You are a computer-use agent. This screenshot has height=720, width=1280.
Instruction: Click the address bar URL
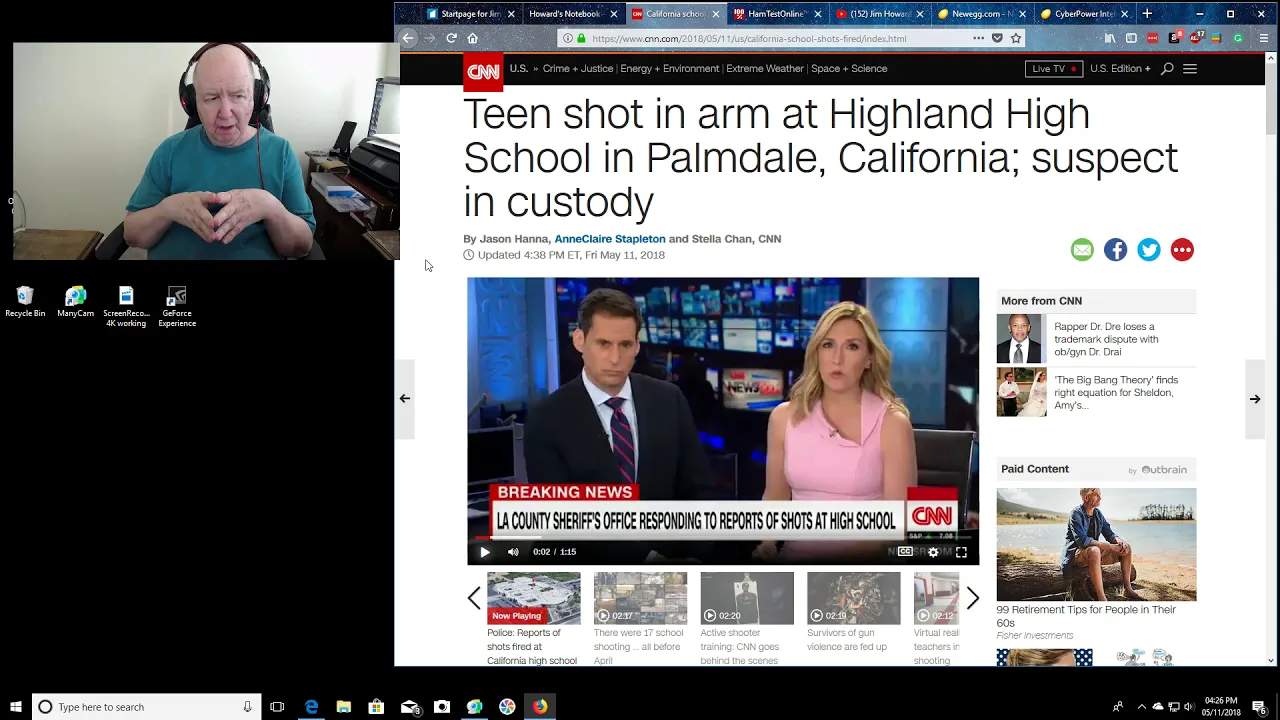[x=749, y=38]
